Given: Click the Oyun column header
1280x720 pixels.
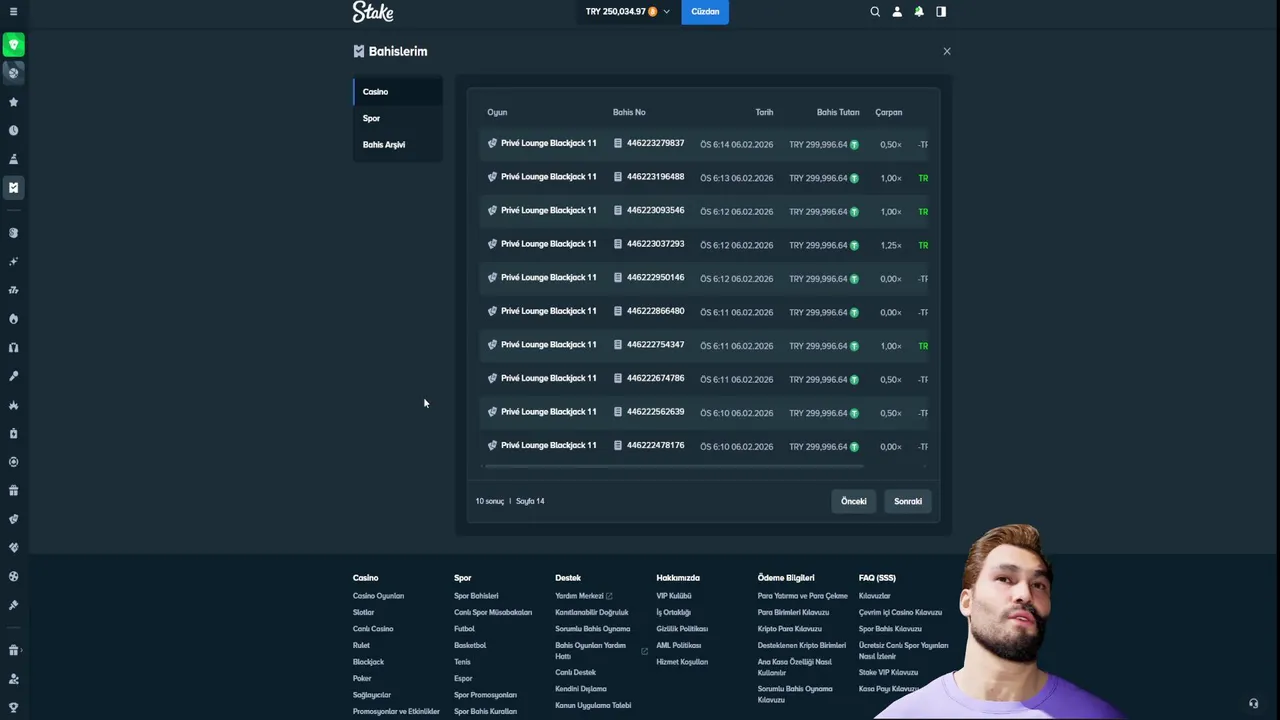Looking at the screenshot, I should [497, 112].
